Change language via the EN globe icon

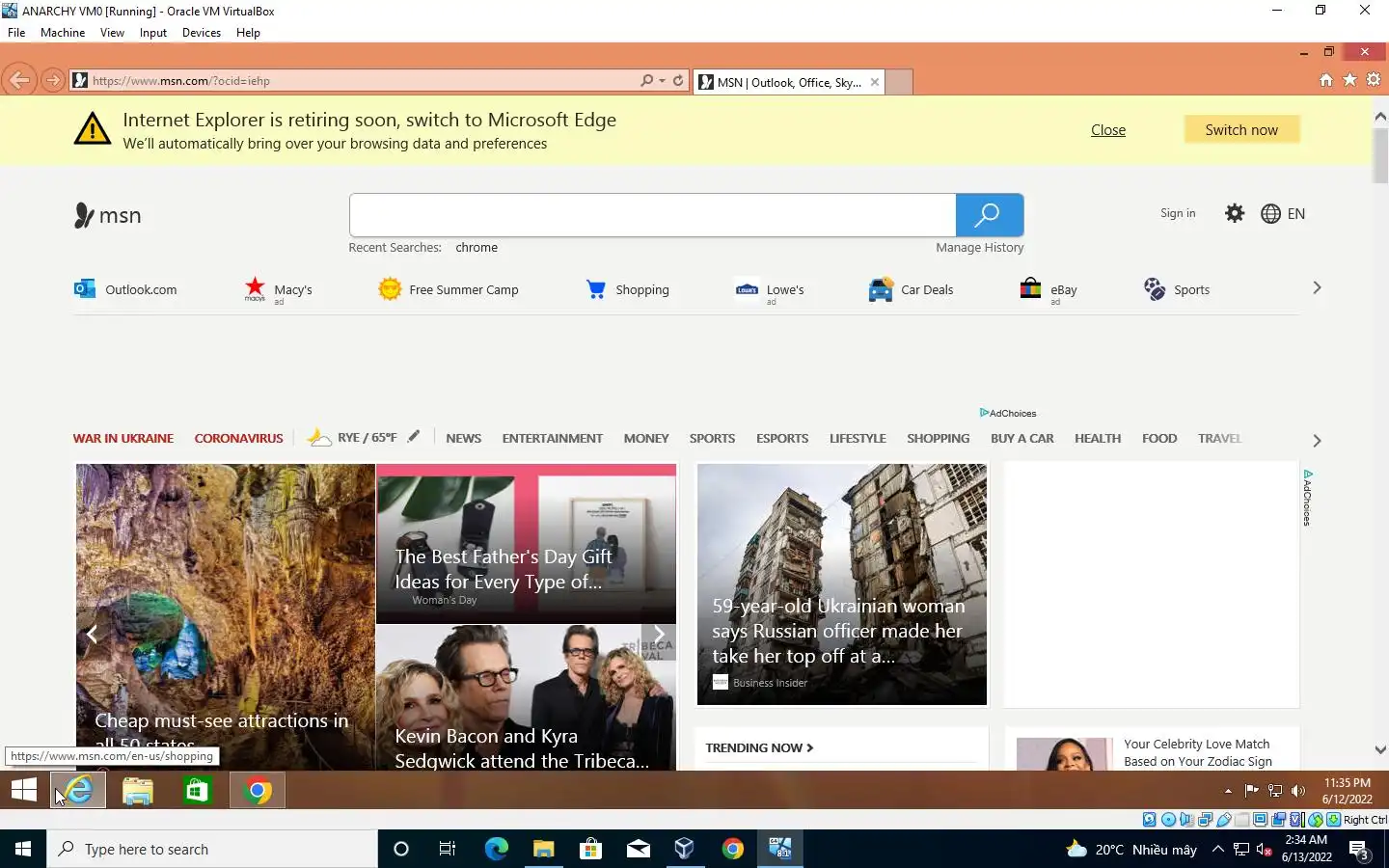[x=1283, y=214]
